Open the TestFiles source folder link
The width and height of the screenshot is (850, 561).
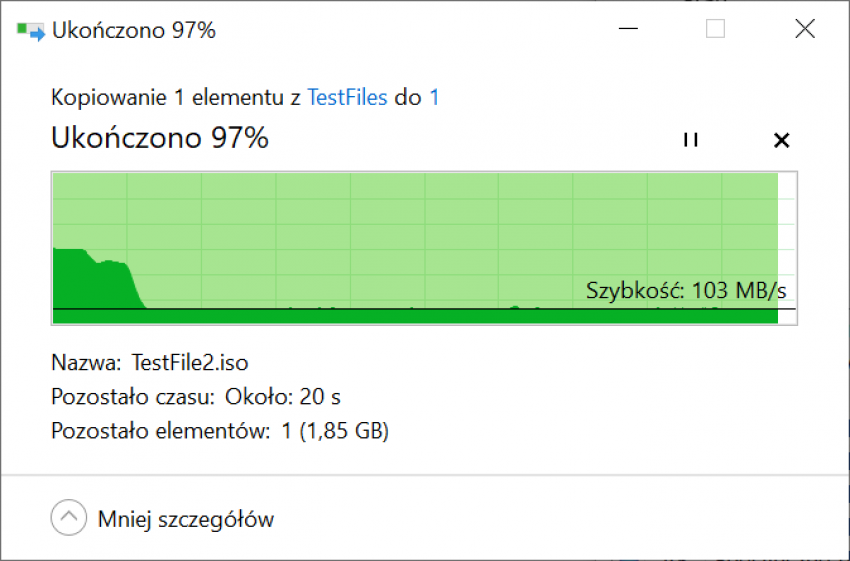tap(347, 98)
